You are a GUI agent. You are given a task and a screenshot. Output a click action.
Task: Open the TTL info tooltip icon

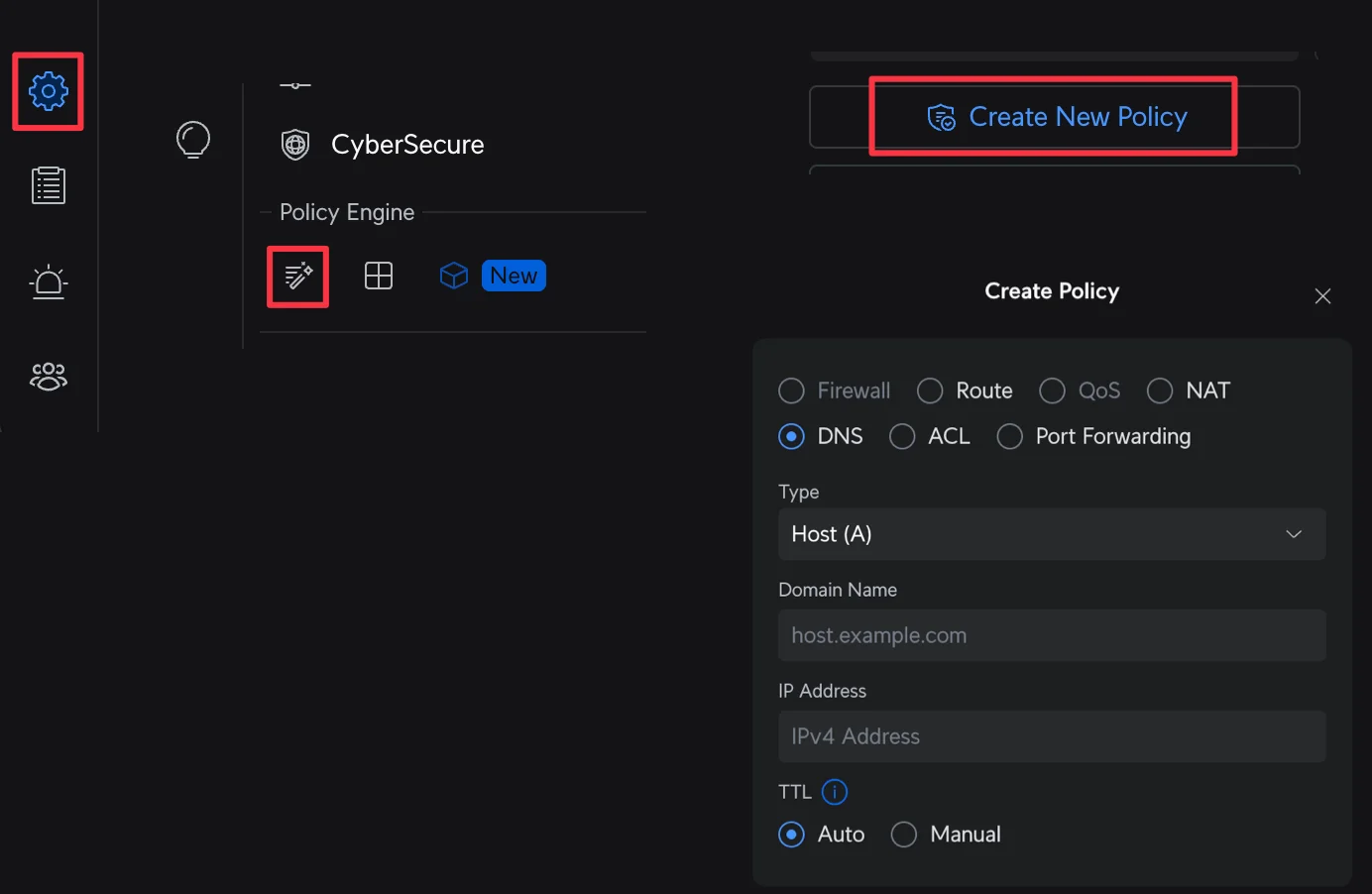[835, 792]
